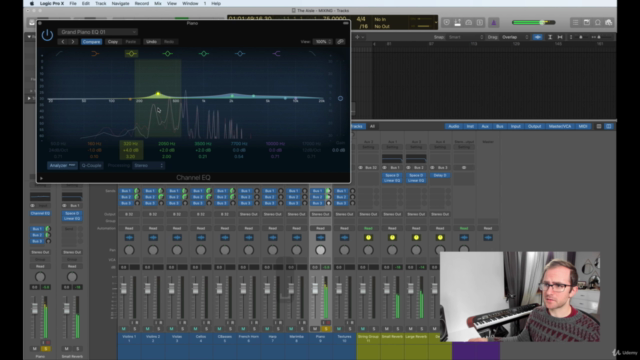Mute the Harp channel

(267, 329)
